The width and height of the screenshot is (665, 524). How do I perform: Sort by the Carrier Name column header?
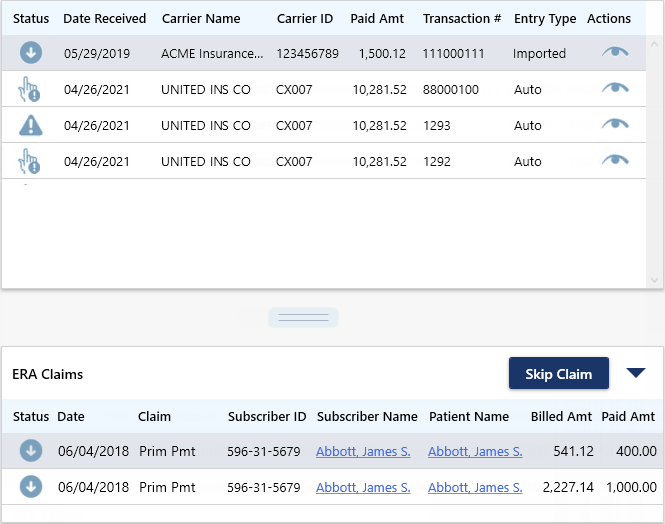201,19
